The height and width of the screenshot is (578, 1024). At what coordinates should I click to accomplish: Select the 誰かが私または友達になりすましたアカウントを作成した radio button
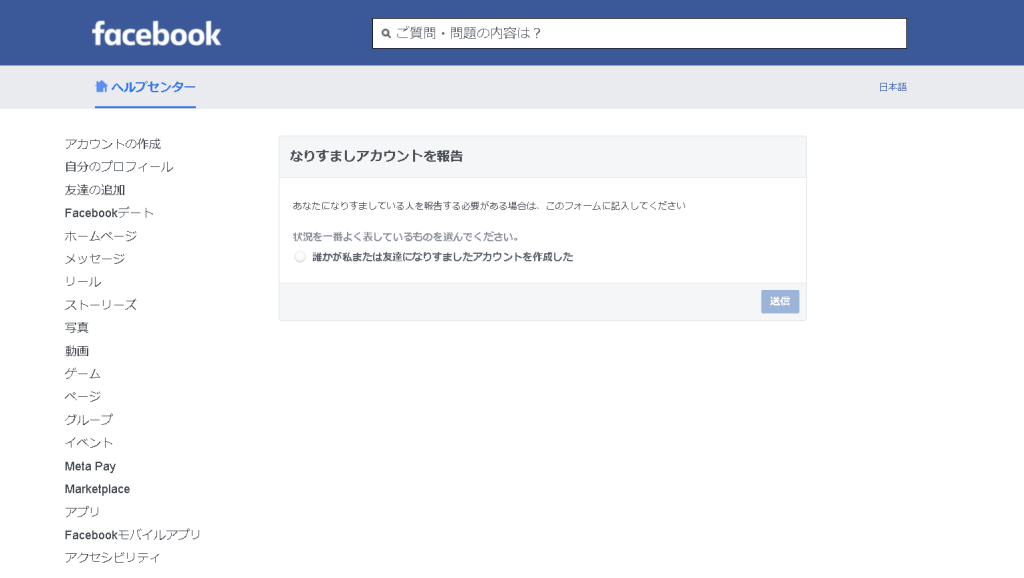[300, 257]
